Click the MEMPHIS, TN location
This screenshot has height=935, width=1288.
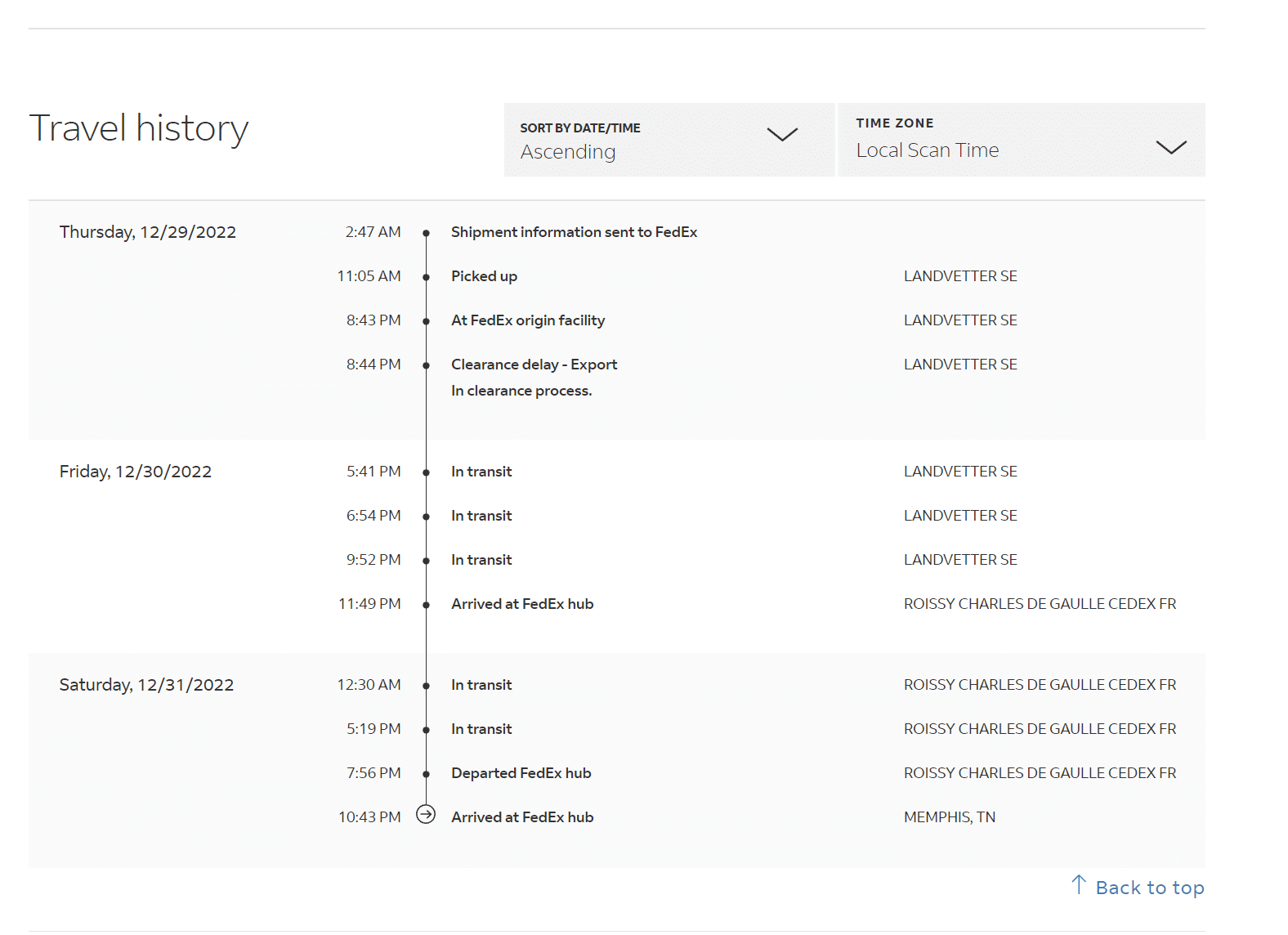point(950,817)
